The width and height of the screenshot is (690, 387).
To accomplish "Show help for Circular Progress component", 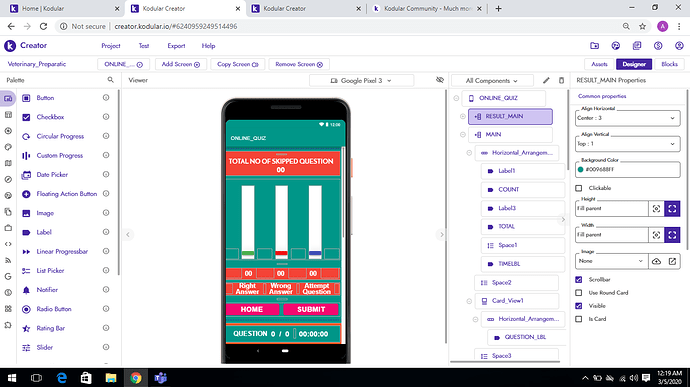I will (x=106, y=136).
